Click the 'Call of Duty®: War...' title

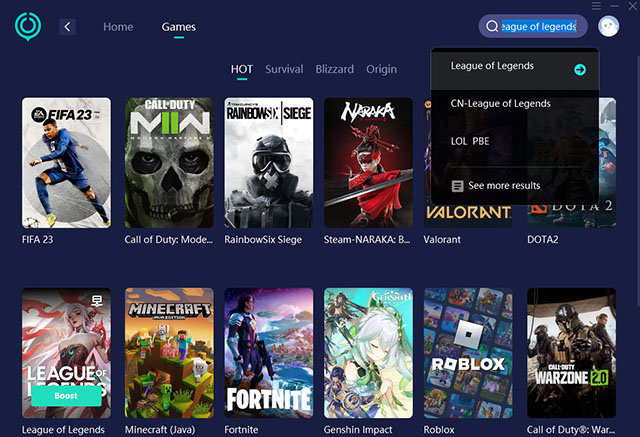(571, 430)
